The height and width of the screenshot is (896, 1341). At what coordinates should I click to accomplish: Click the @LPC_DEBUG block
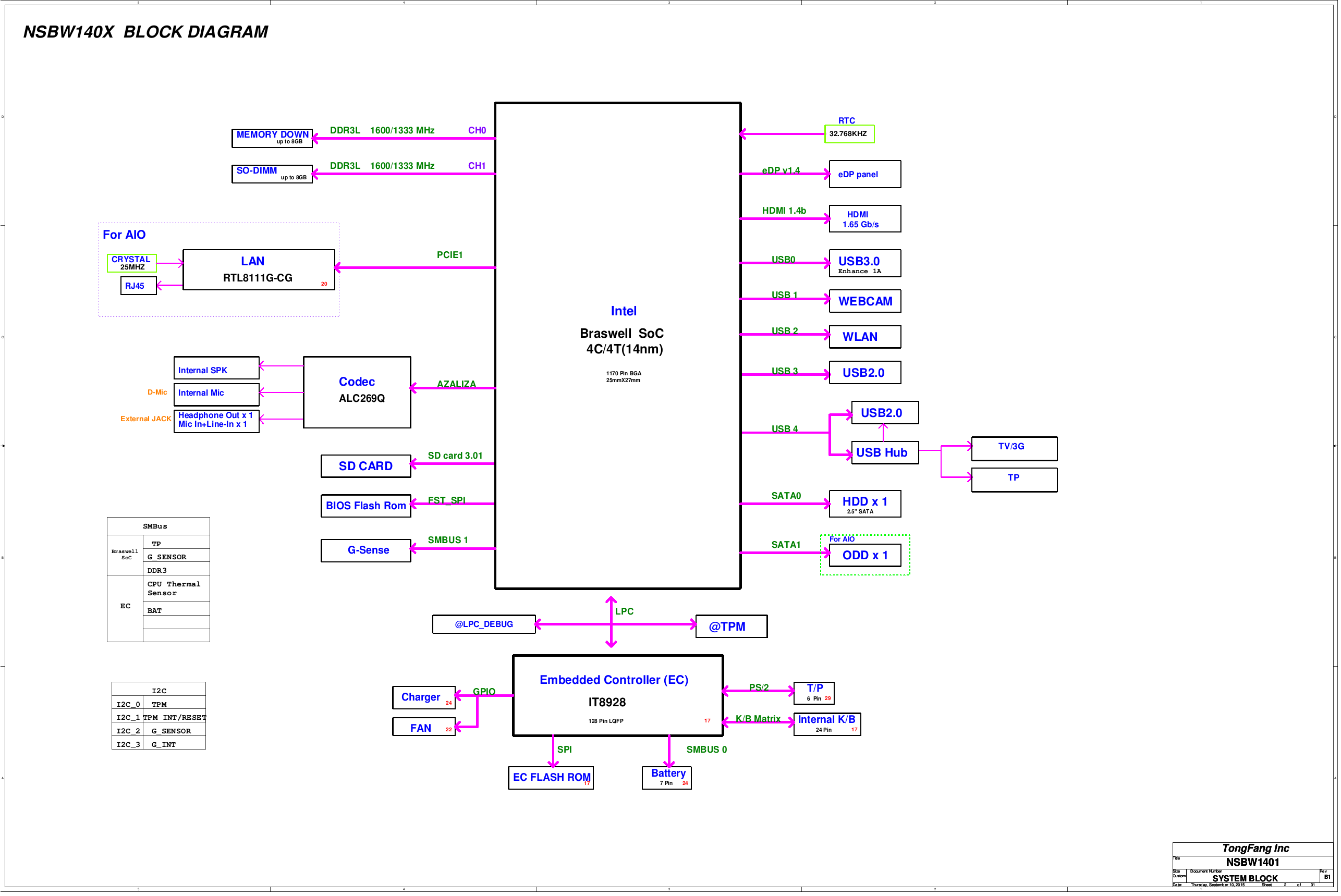tap(484, 624)
